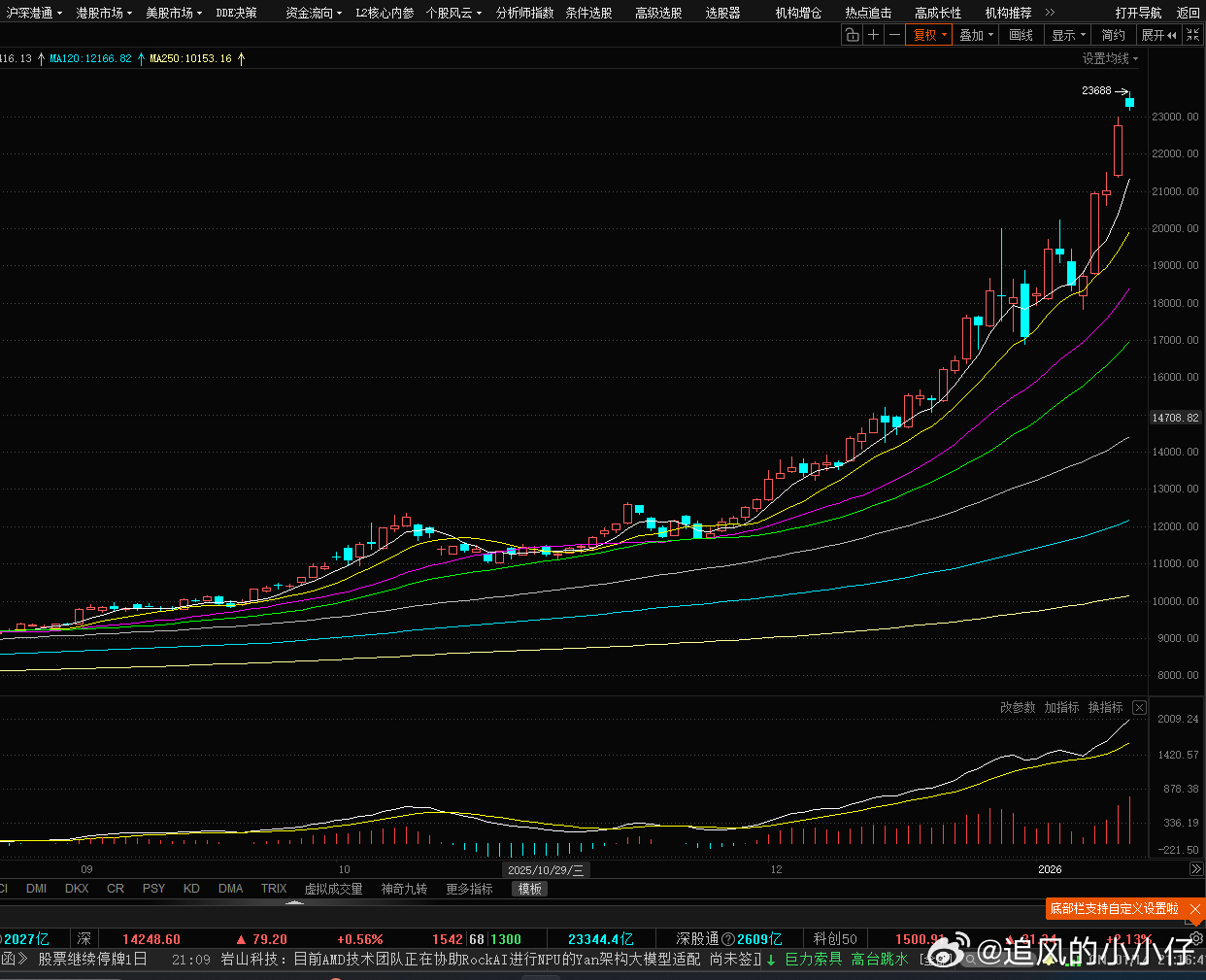Click the 2025/10/29 date marker
The width and height of the screenshot is (1206, 980).
(x=546, y=870)
